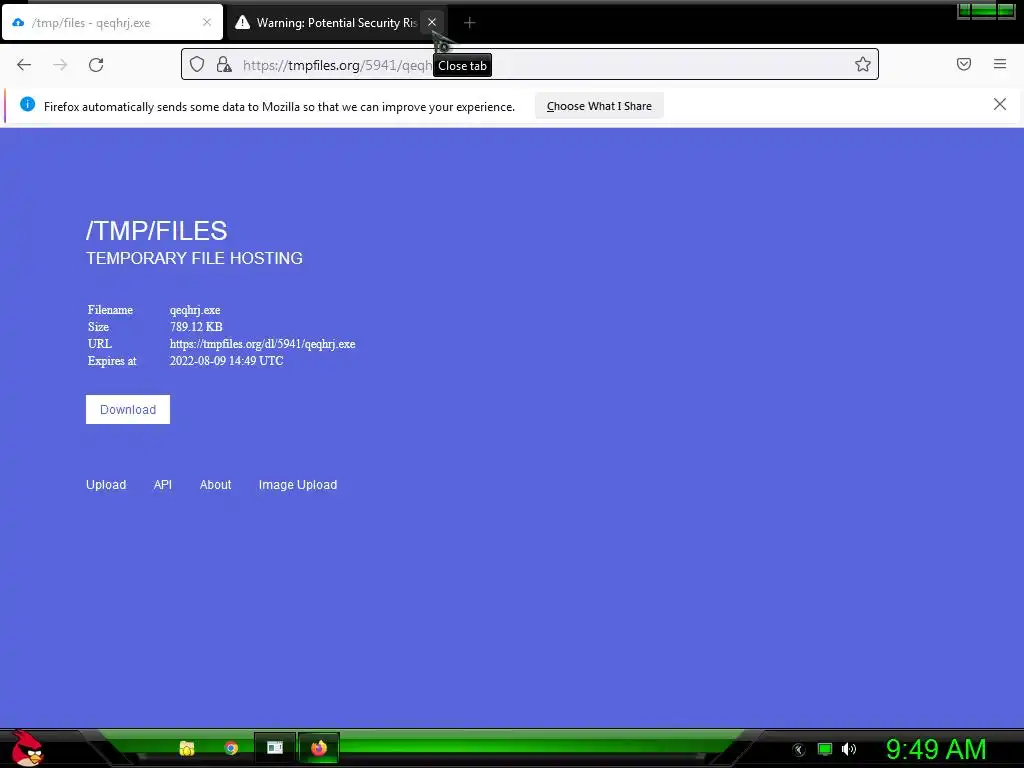The height and width of the screenshot is (768, 1024).
Task: Click Choose What I Share button
Action: [x=599, y=106]
